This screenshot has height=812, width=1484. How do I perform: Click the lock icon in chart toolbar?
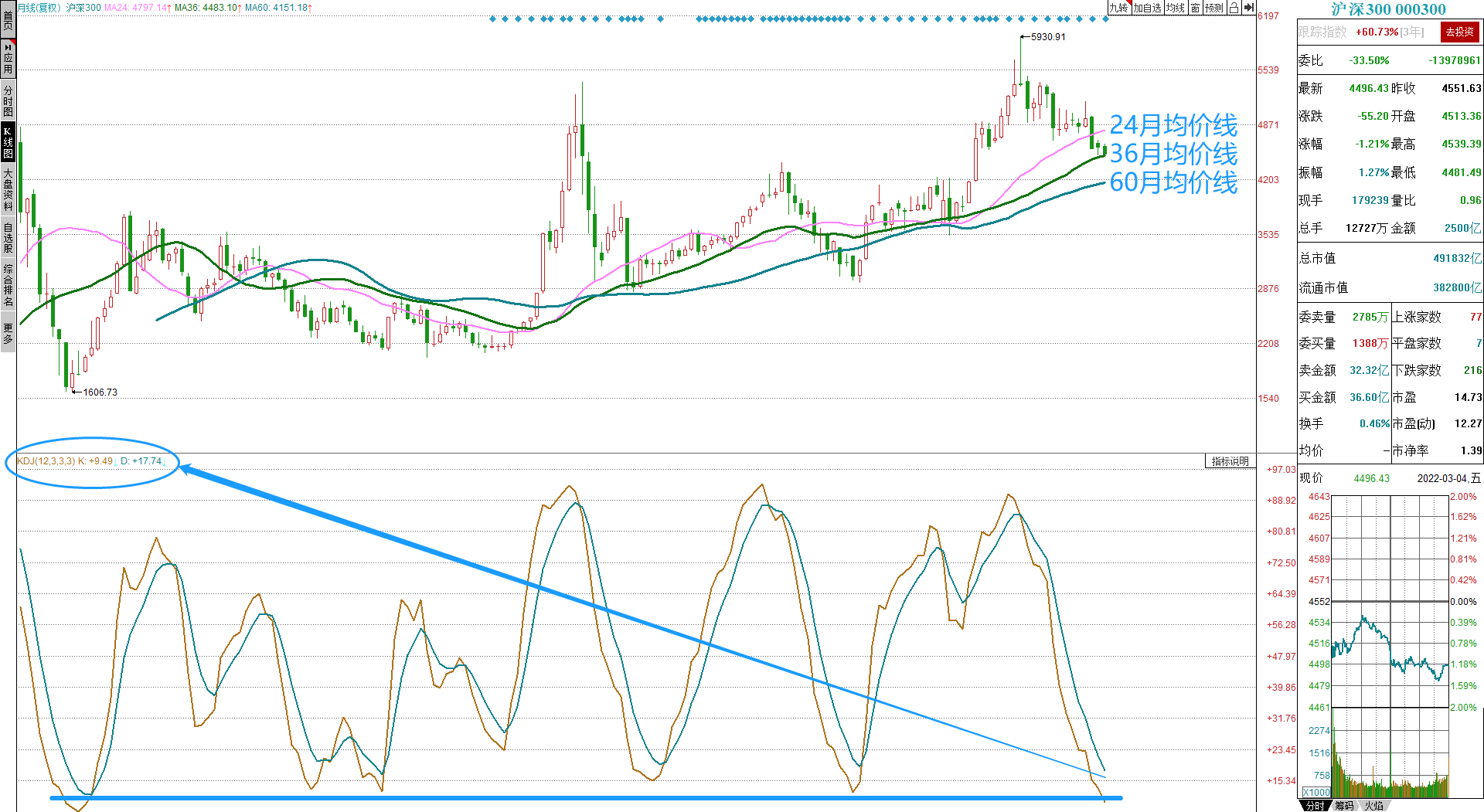1234,8
